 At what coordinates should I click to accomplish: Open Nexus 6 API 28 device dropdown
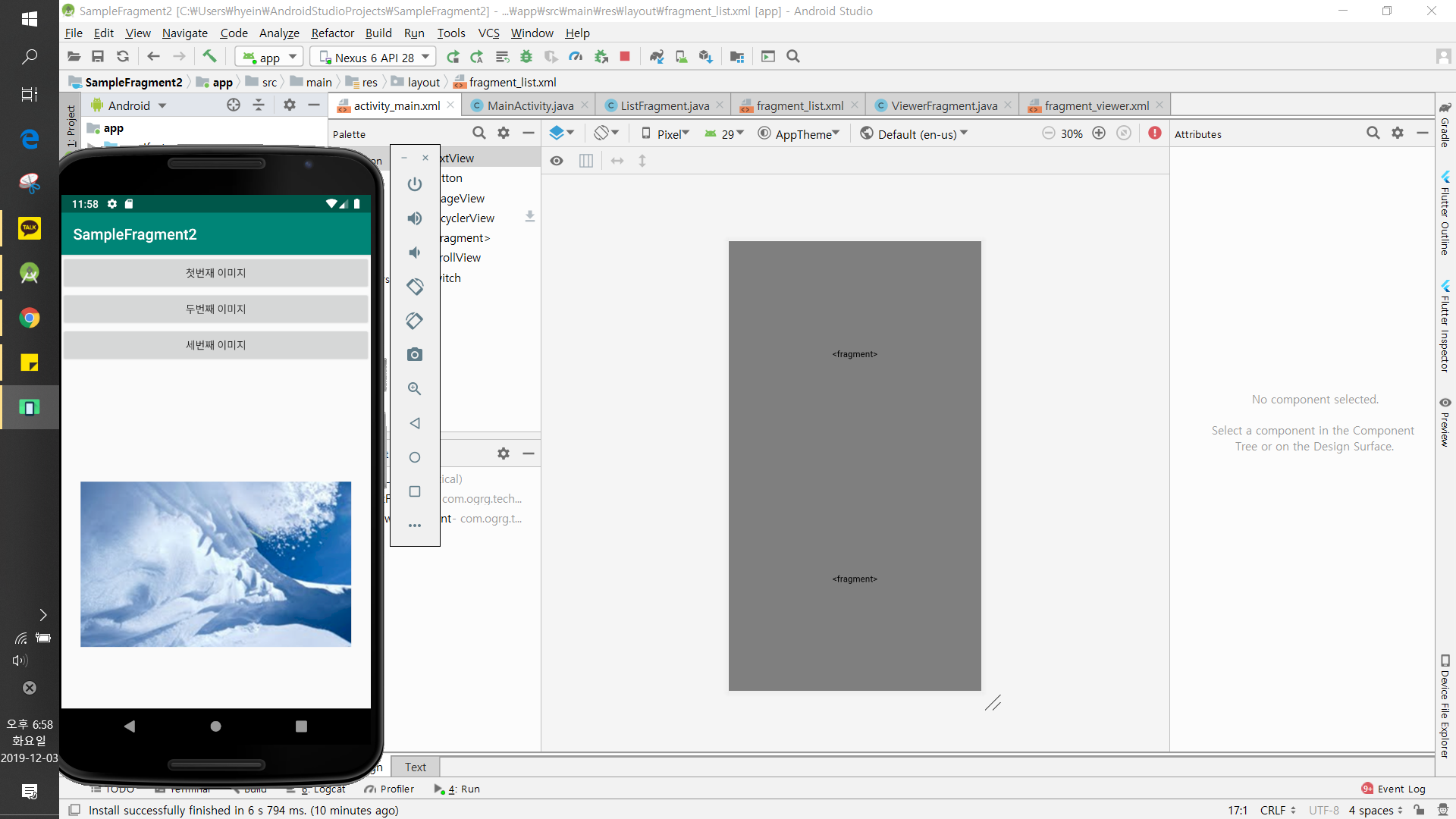375,57
